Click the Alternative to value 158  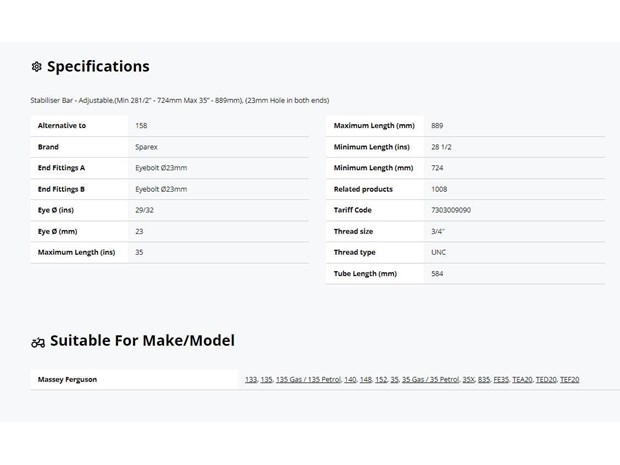pos(141,125)
